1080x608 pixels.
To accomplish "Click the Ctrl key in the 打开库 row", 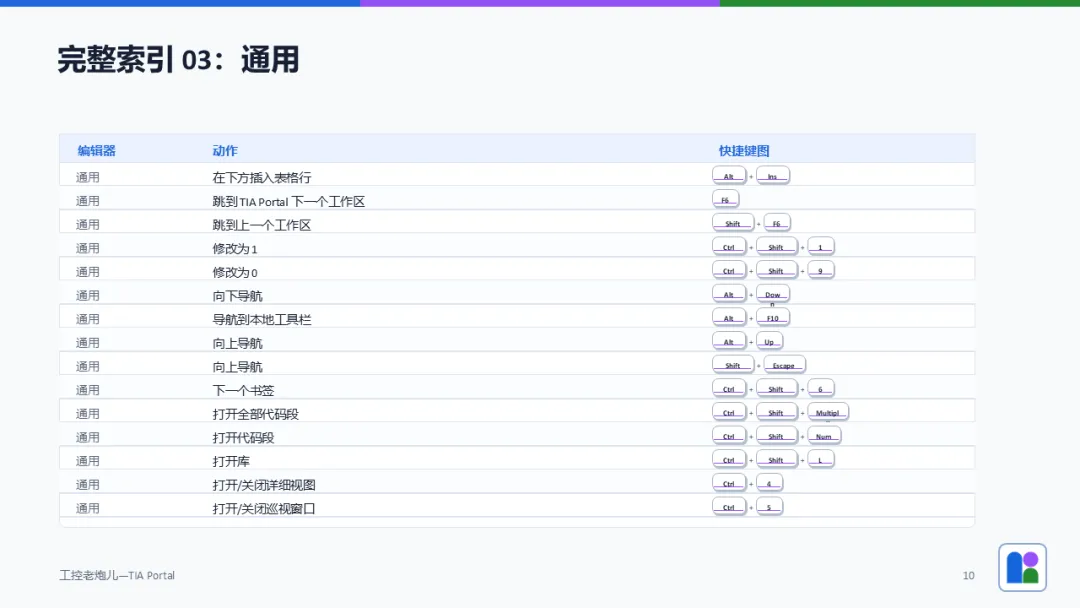I will (x=729, y=460).
